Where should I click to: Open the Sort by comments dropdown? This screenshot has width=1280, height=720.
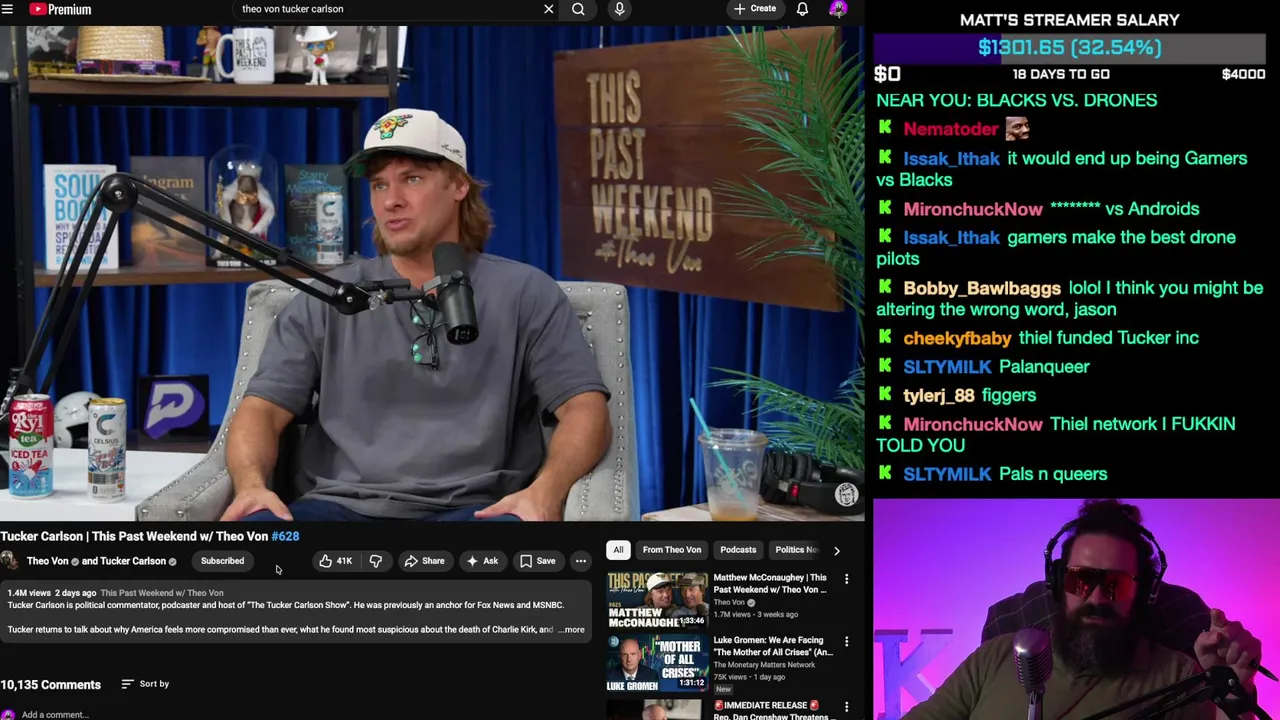[x=145, y=684]
